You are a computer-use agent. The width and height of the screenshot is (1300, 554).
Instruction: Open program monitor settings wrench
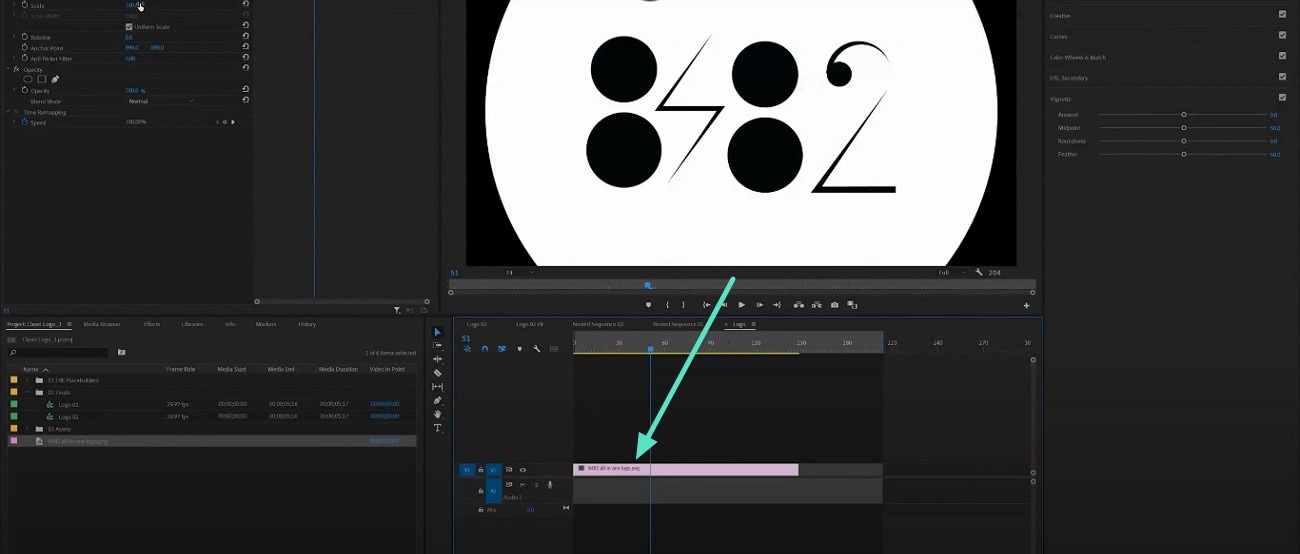coord(979,272)
